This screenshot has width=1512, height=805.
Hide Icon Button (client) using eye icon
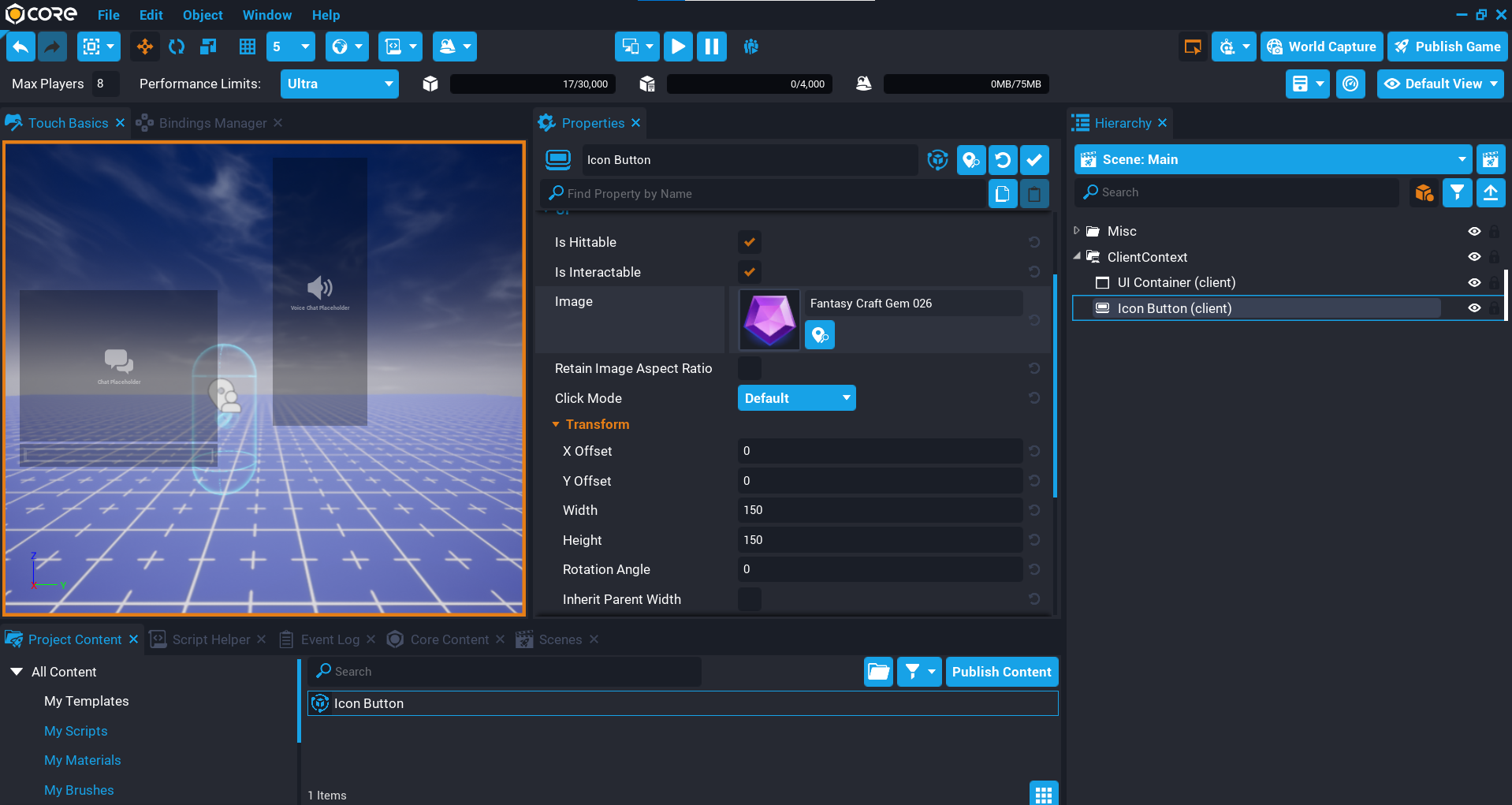[1474, 308]
